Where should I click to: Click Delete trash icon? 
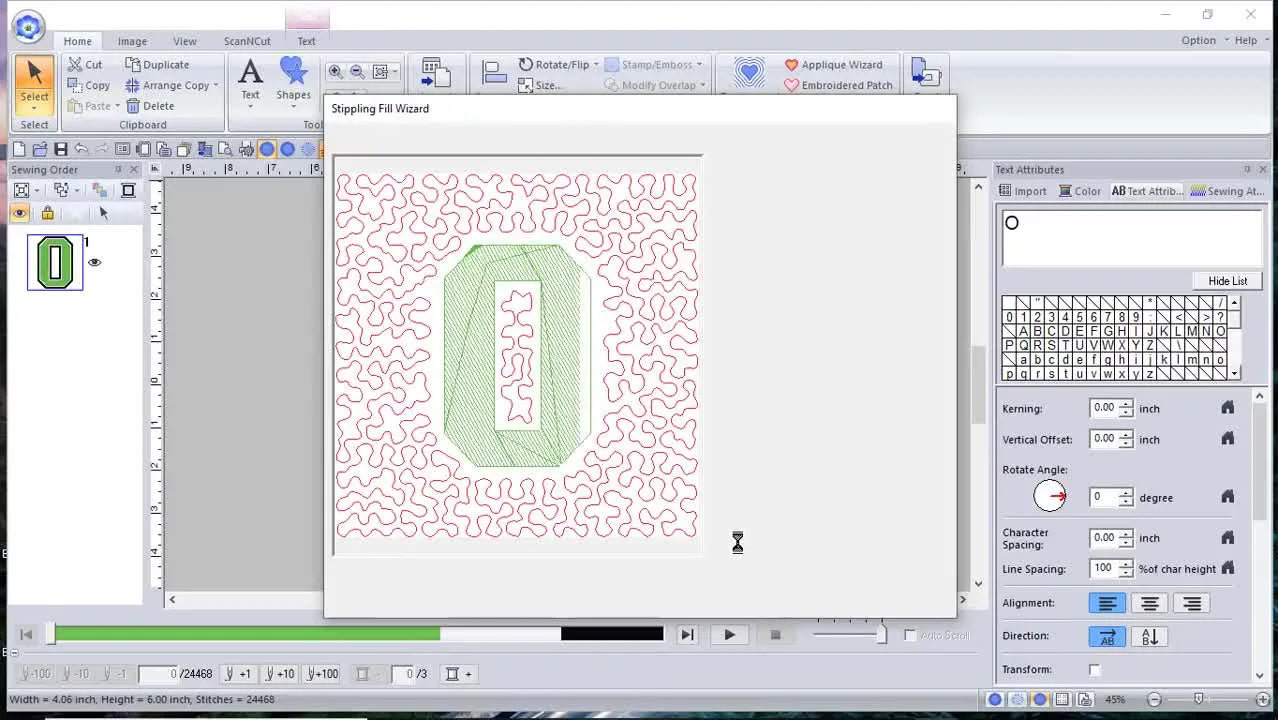(133, 105)
